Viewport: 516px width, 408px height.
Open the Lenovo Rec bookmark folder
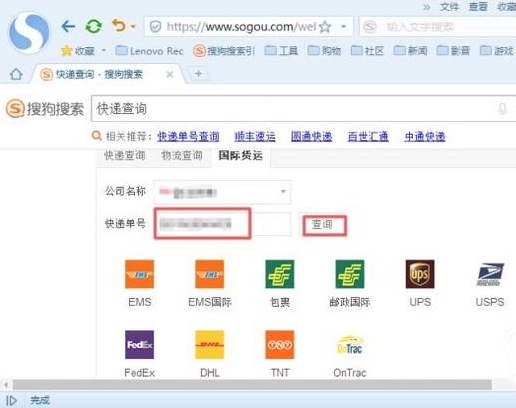(x=149, y=51)
